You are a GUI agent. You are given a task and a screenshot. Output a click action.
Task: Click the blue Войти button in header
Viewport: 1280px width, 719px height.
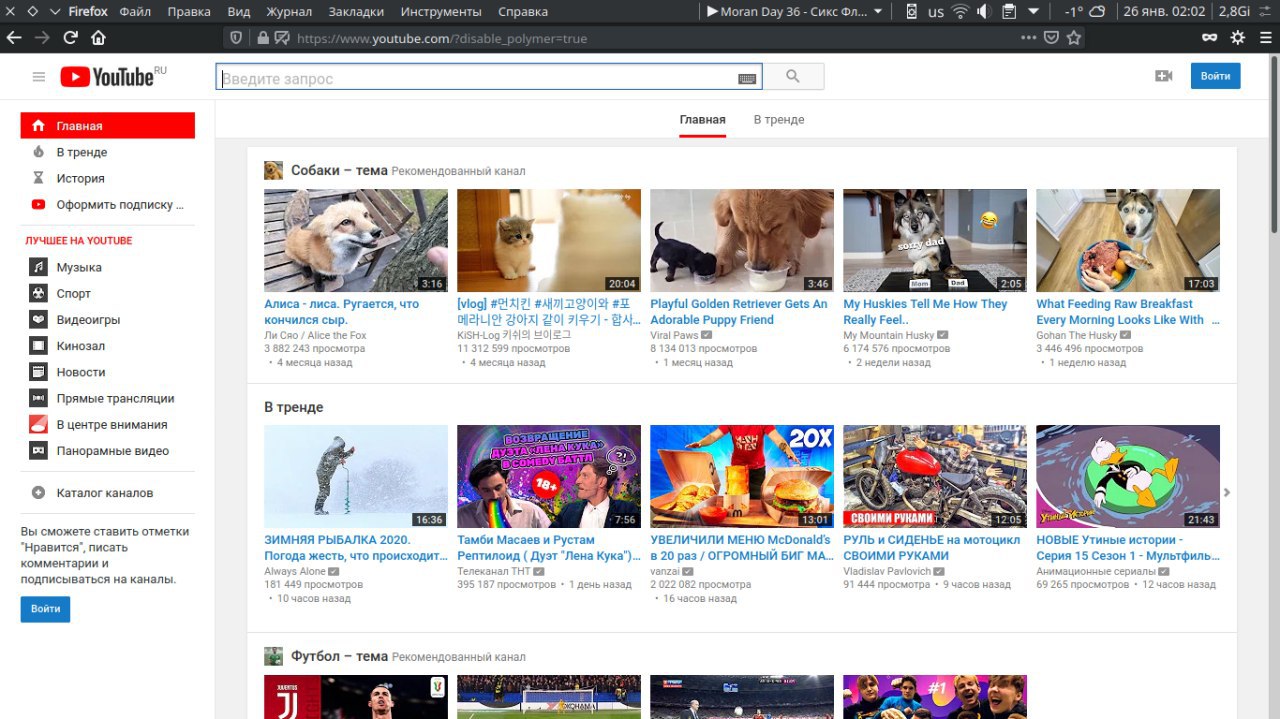[x=1215, y=76]
